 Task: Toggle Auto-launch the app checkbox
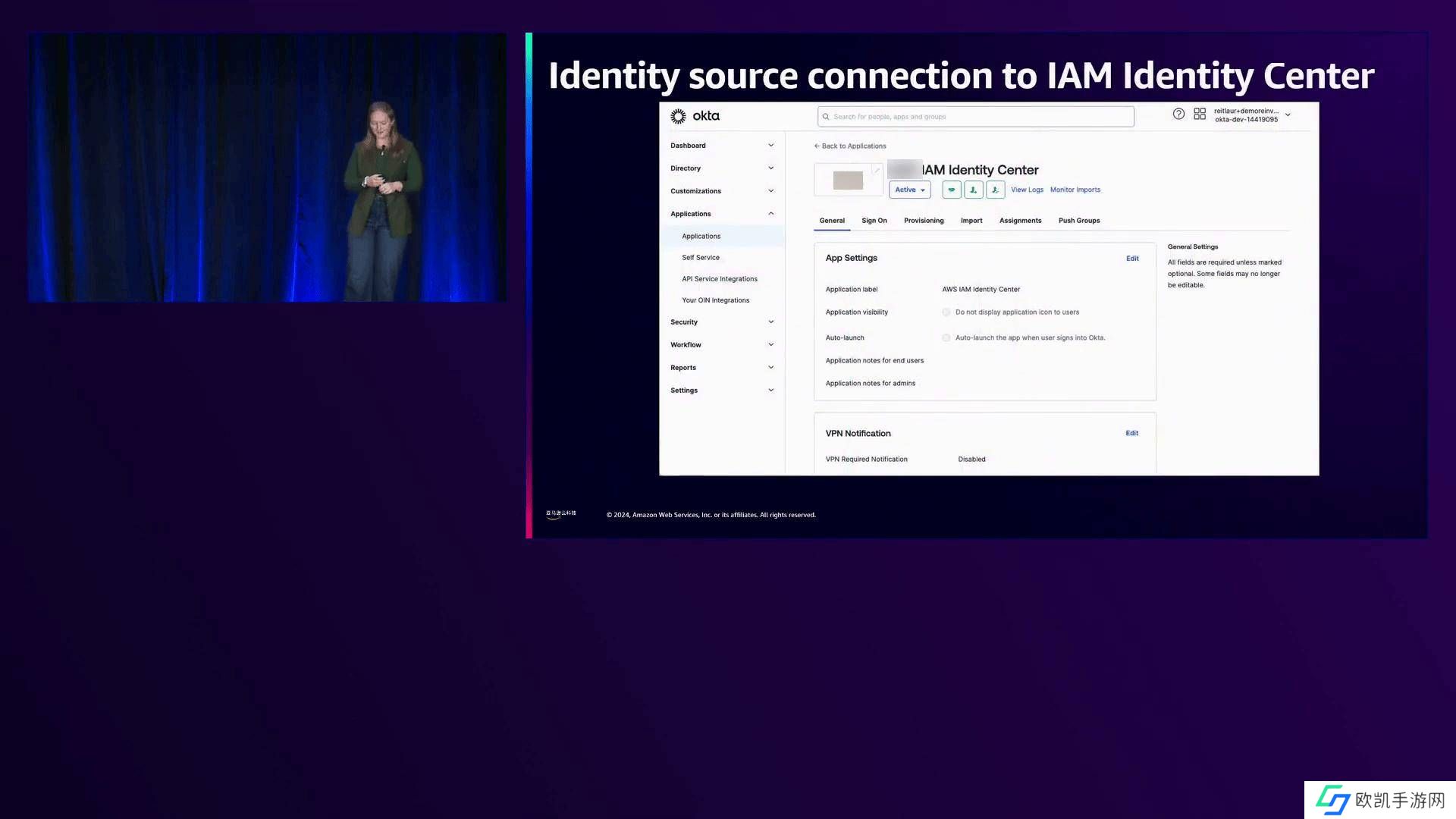(x=946, y=338)
